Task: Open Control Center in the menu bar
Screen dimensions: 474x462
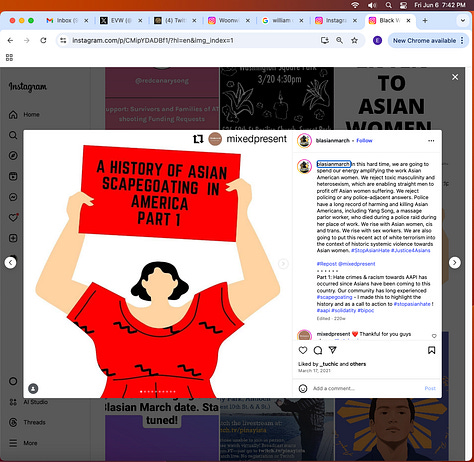Action: click(404, 5)
